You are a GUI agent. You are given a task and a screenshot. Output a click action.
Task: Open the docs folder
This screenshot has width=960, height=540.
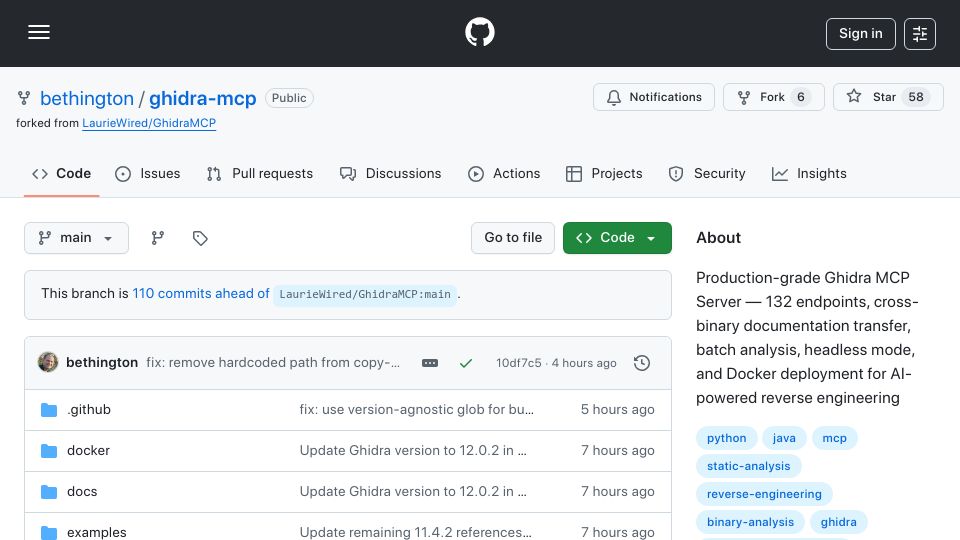(x=82, y=492)
